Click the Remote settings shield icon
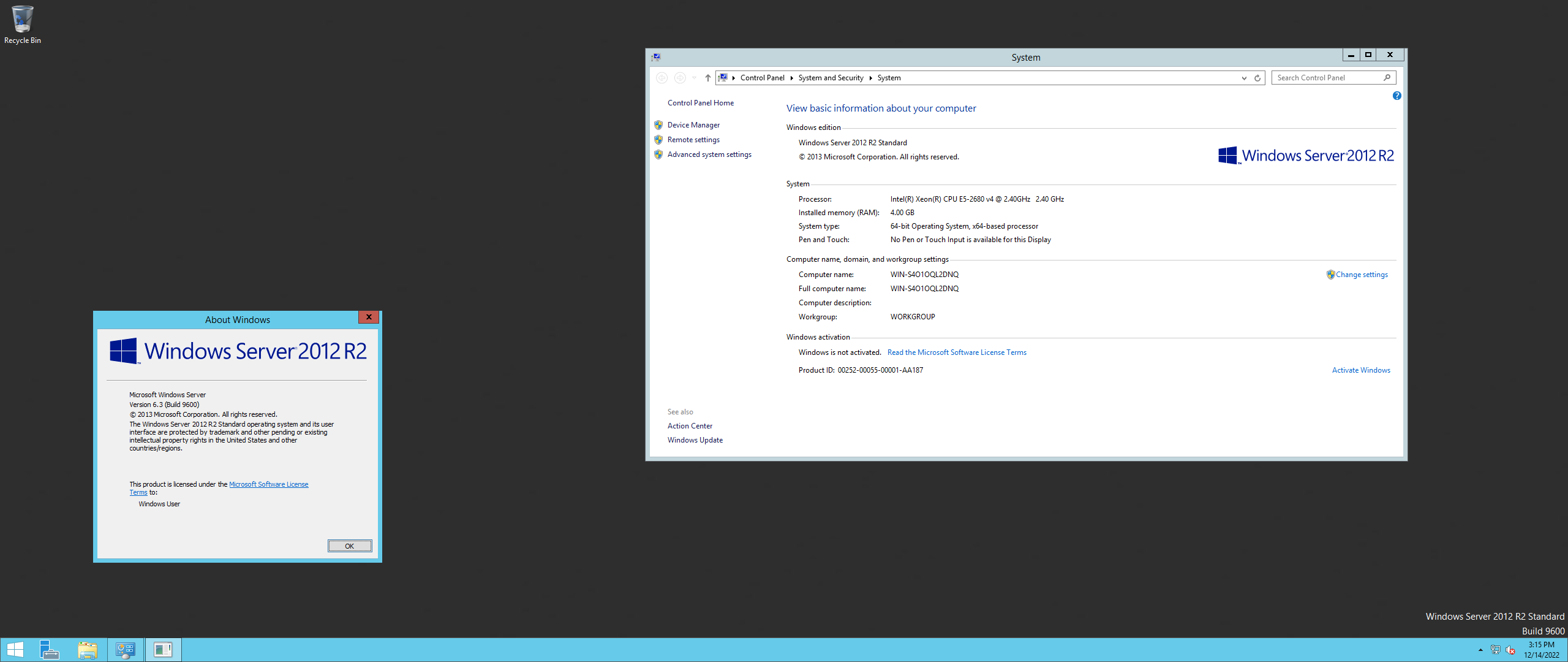Viewport: 1568px width, 662px height. [658, 140]
